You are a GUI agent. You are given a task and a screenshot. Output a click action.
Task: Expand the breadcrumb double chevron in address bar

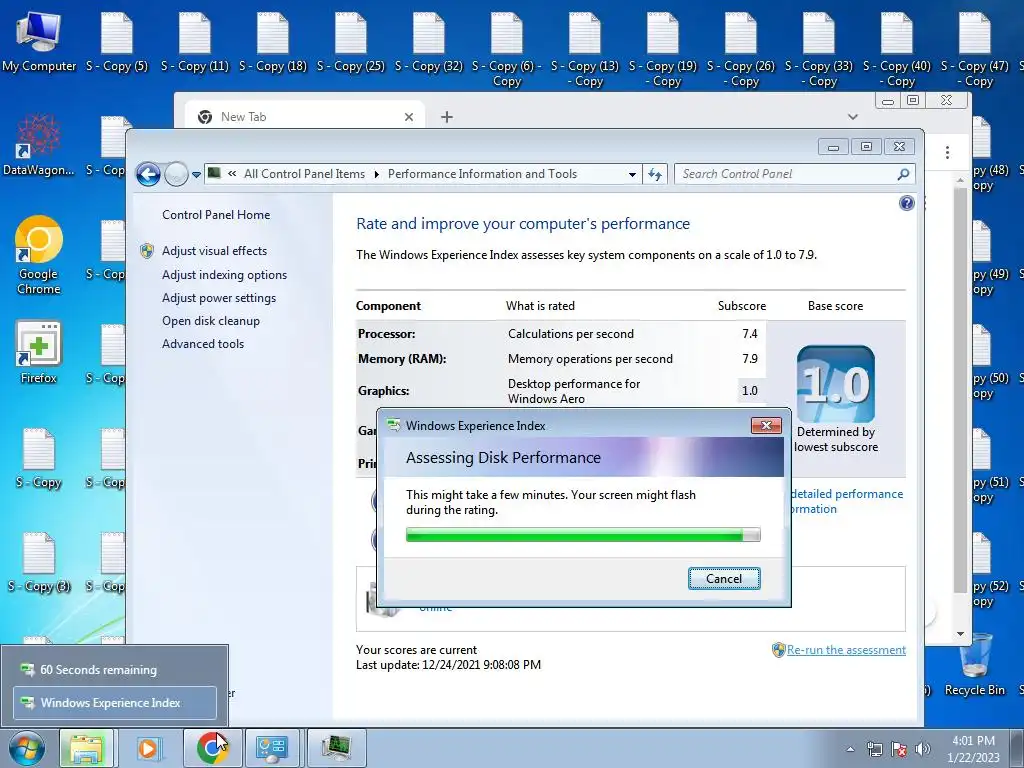point(232,174)
